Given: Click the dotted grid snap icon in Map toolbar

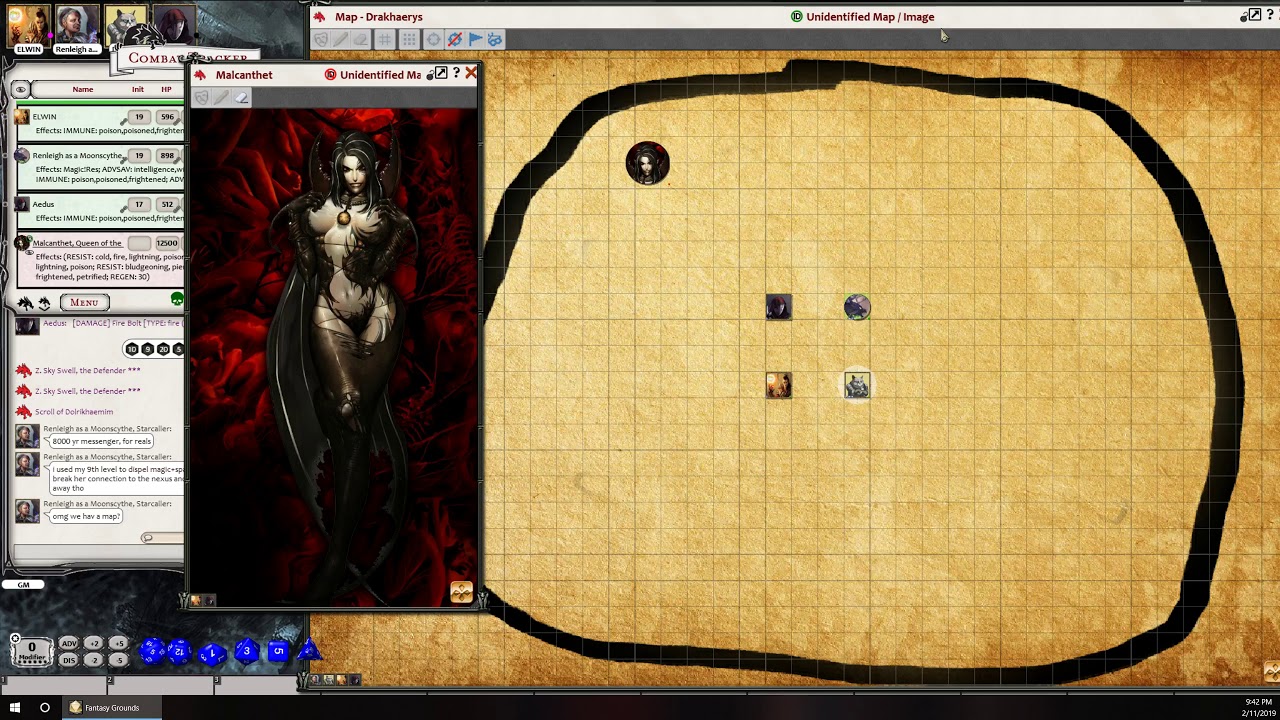Looking at the screenshot, I should [x=409, y=39].
